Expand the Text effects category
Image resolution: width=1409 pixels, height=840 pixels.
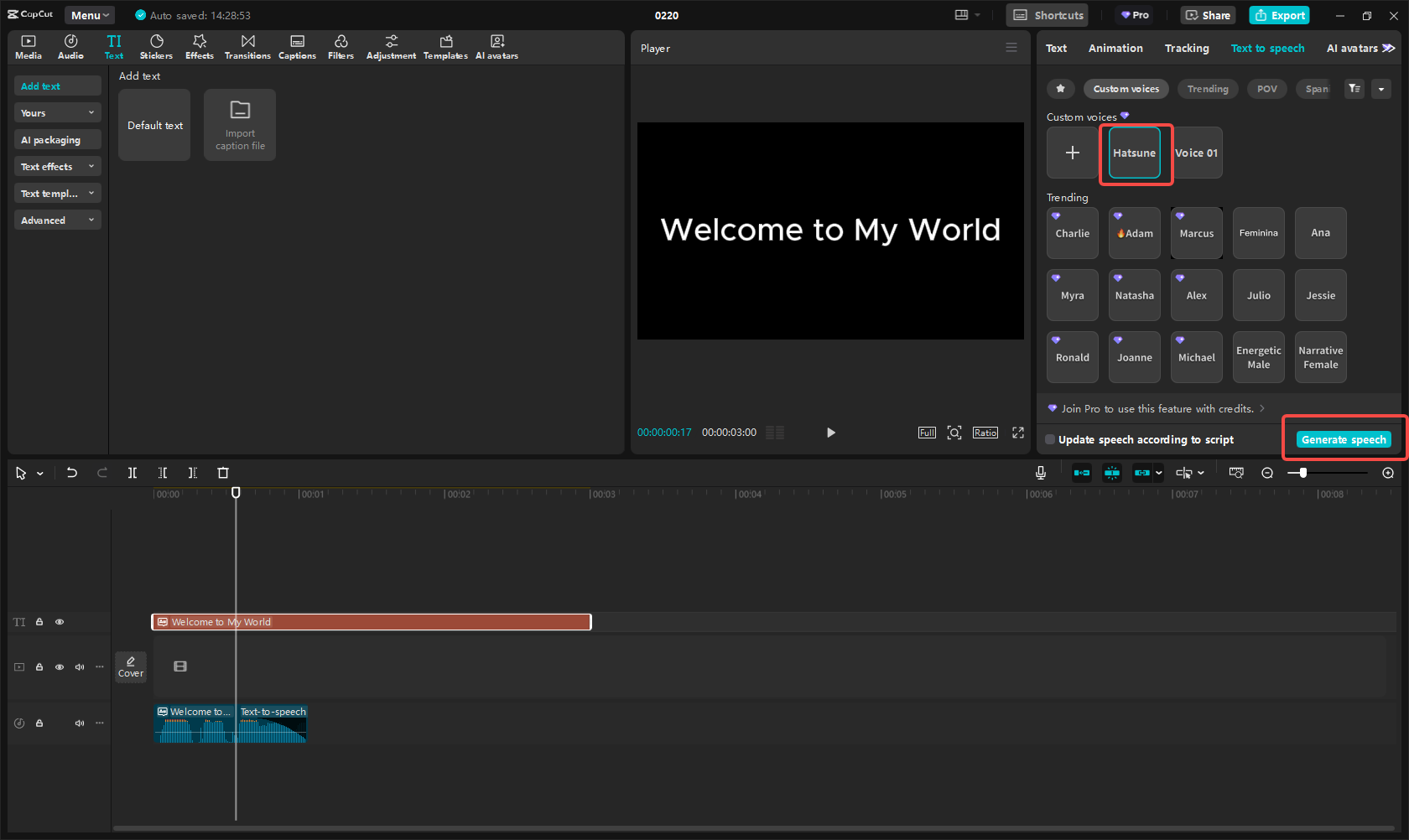[x=57, y=167]
